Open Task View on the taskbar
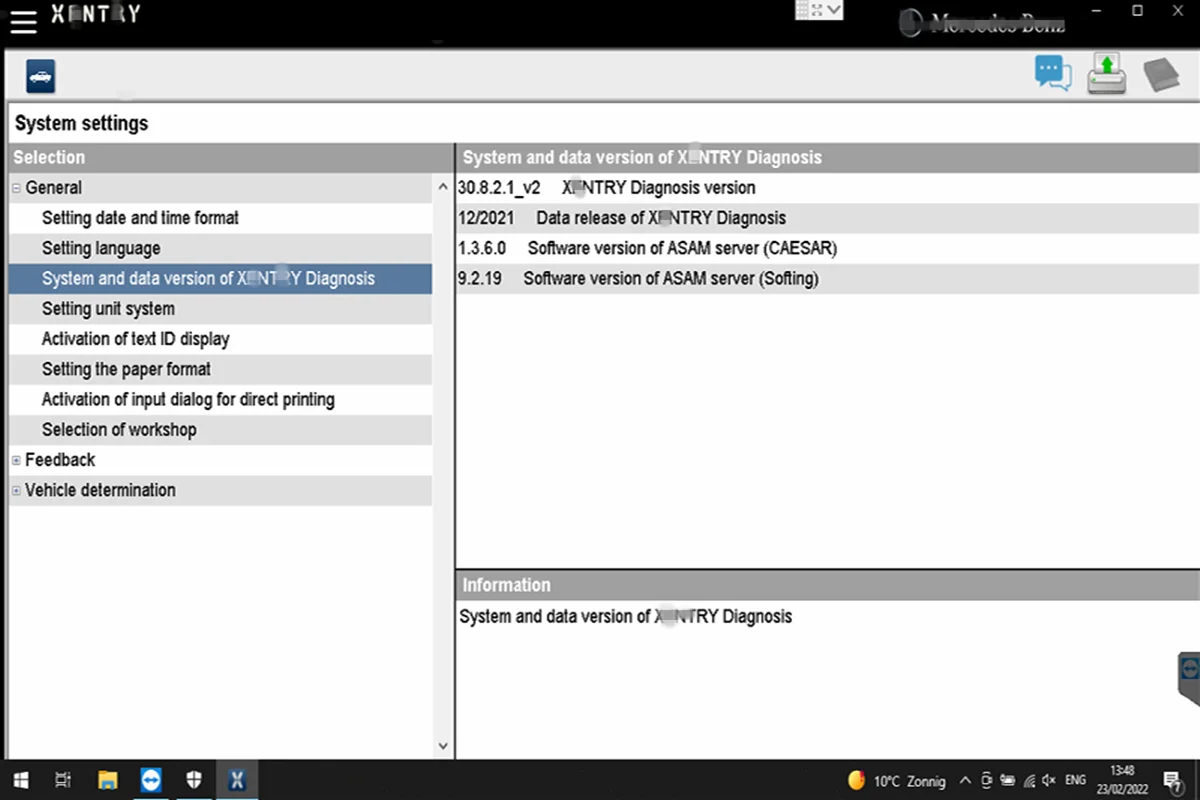1200x800 pixels. click(62, 780)
